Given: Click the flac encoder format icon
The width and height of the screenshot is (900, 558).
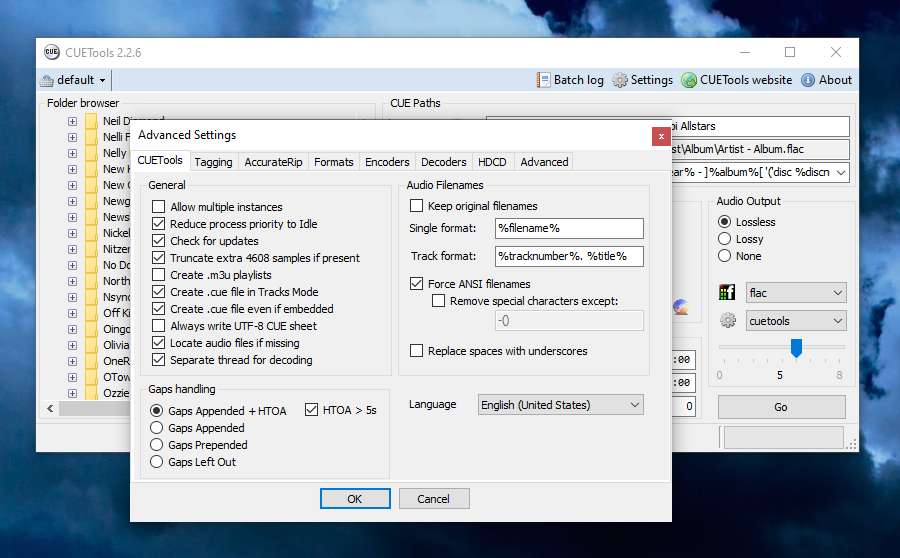Looking at the screenshot, I should point(727,293).
